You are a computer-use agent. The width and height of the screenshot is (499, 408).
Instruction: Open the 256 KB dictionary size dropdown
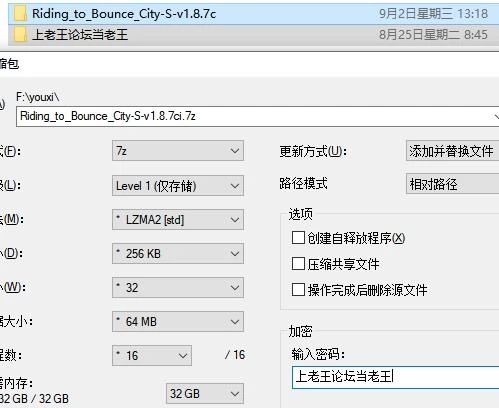pyautogui.click(x=178, y=254)
